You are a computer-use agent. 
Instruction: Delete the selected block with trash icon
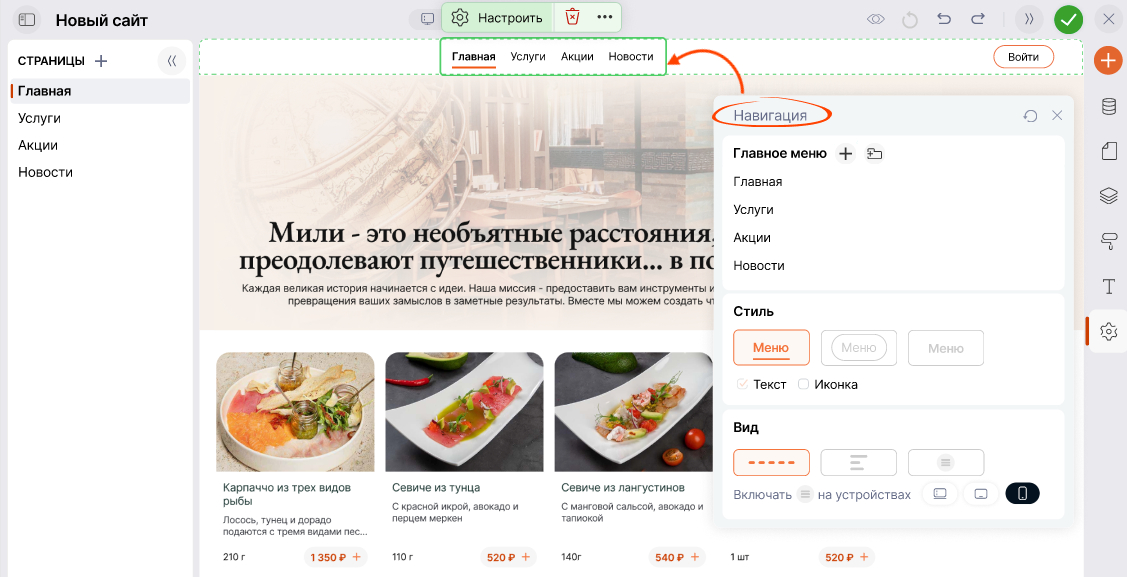572,17
